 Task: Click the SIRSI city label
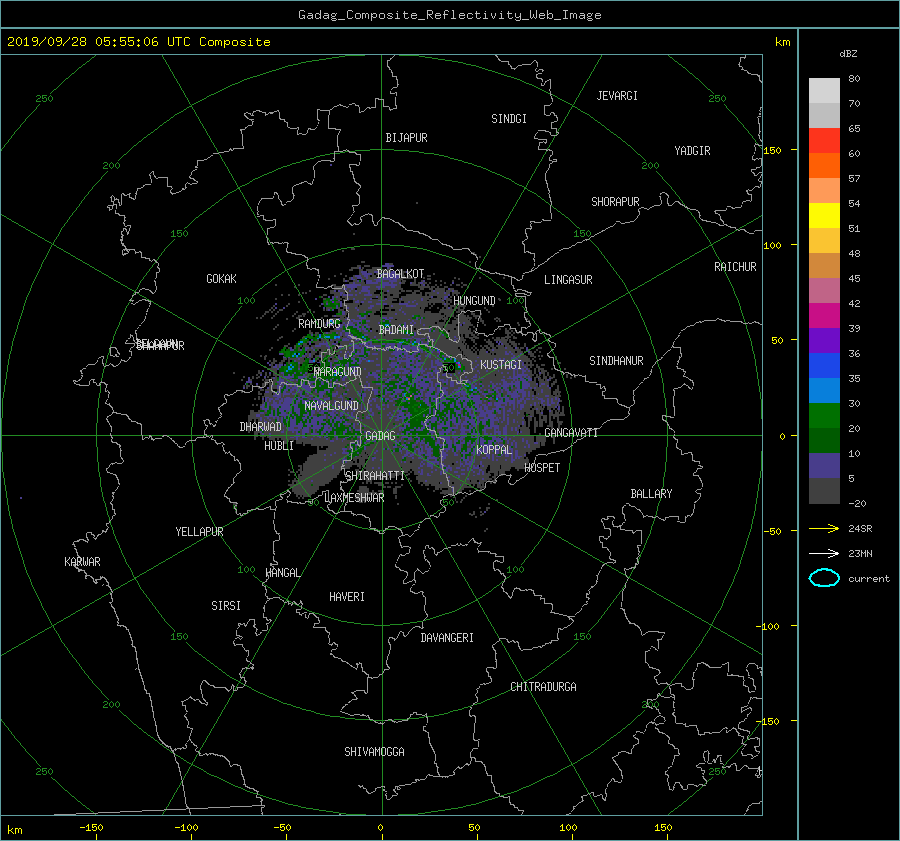[226, 606]
